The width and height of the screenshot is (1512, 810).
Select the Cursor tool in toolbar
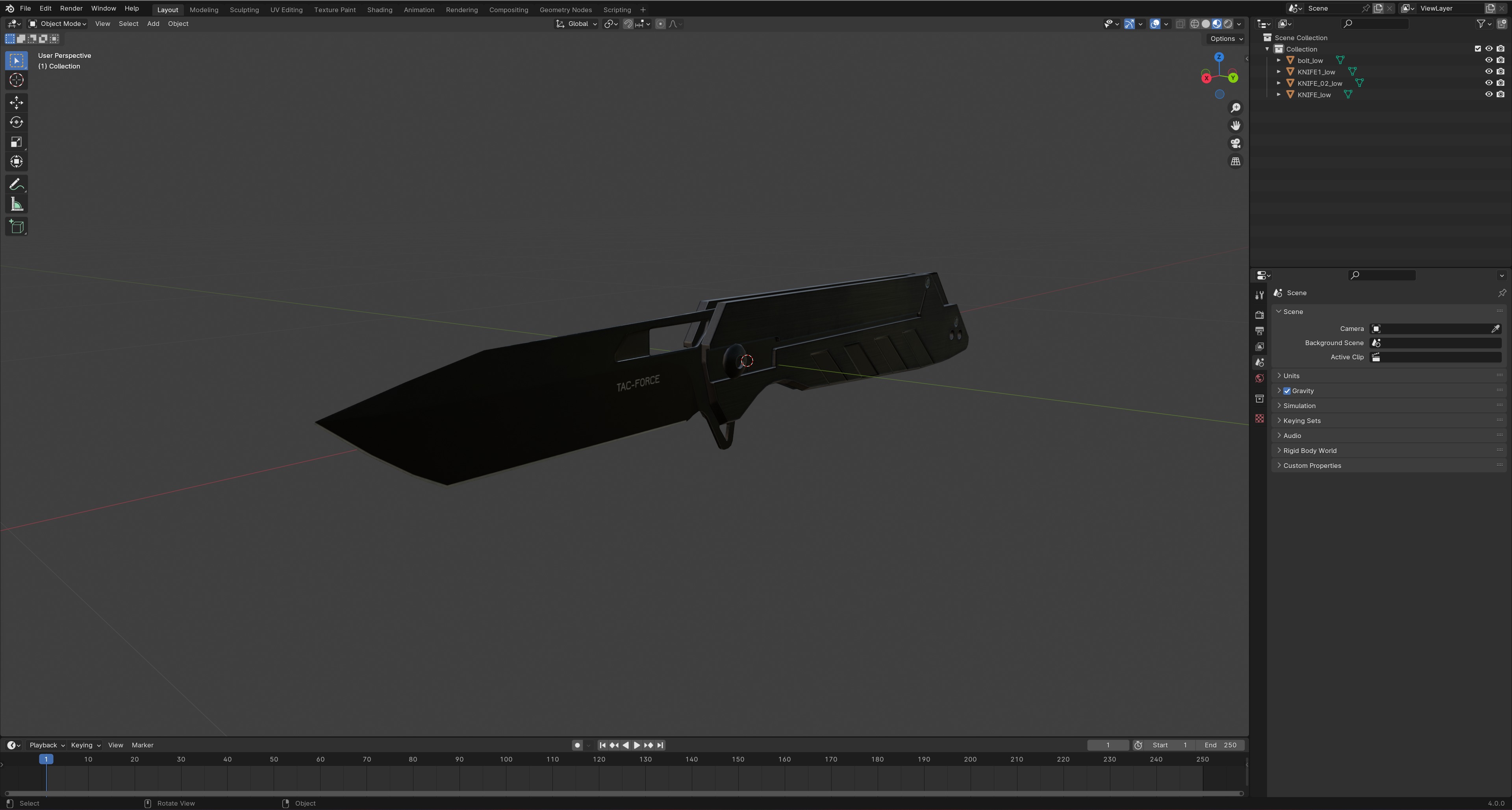[x=17, y=80]
